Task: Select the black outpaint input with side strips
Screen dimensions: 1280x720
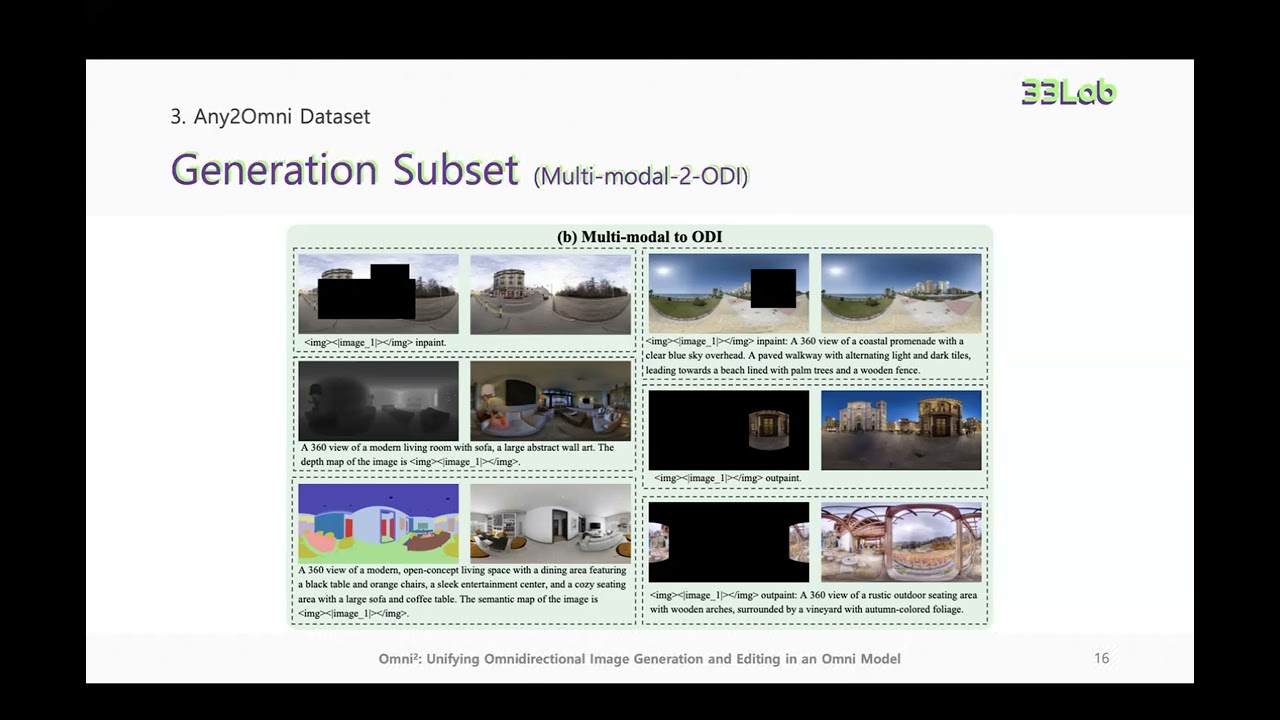Action: 729,542
